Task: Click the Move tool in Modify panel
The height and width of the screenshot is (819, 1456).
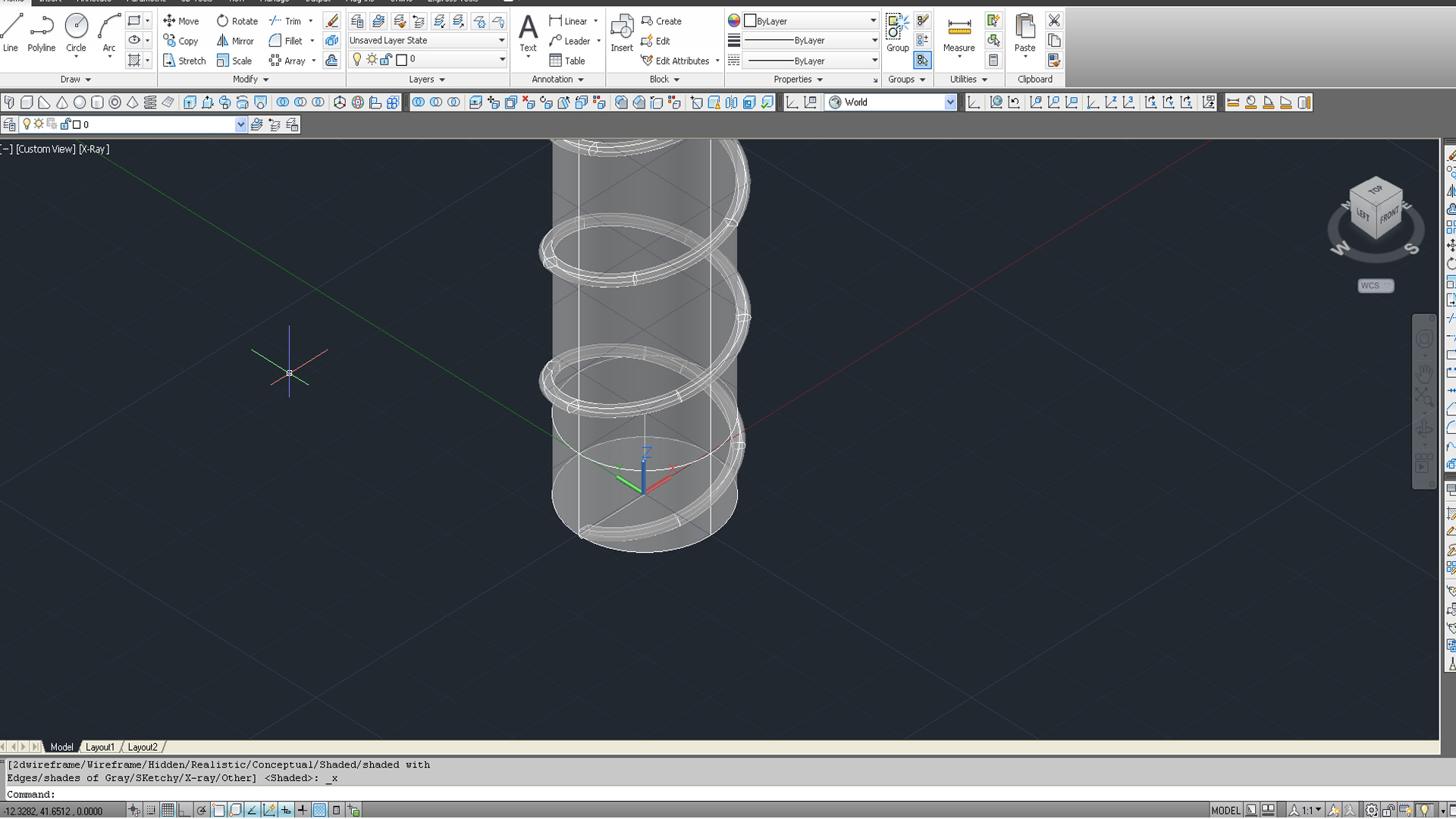Action: point(180,20)
